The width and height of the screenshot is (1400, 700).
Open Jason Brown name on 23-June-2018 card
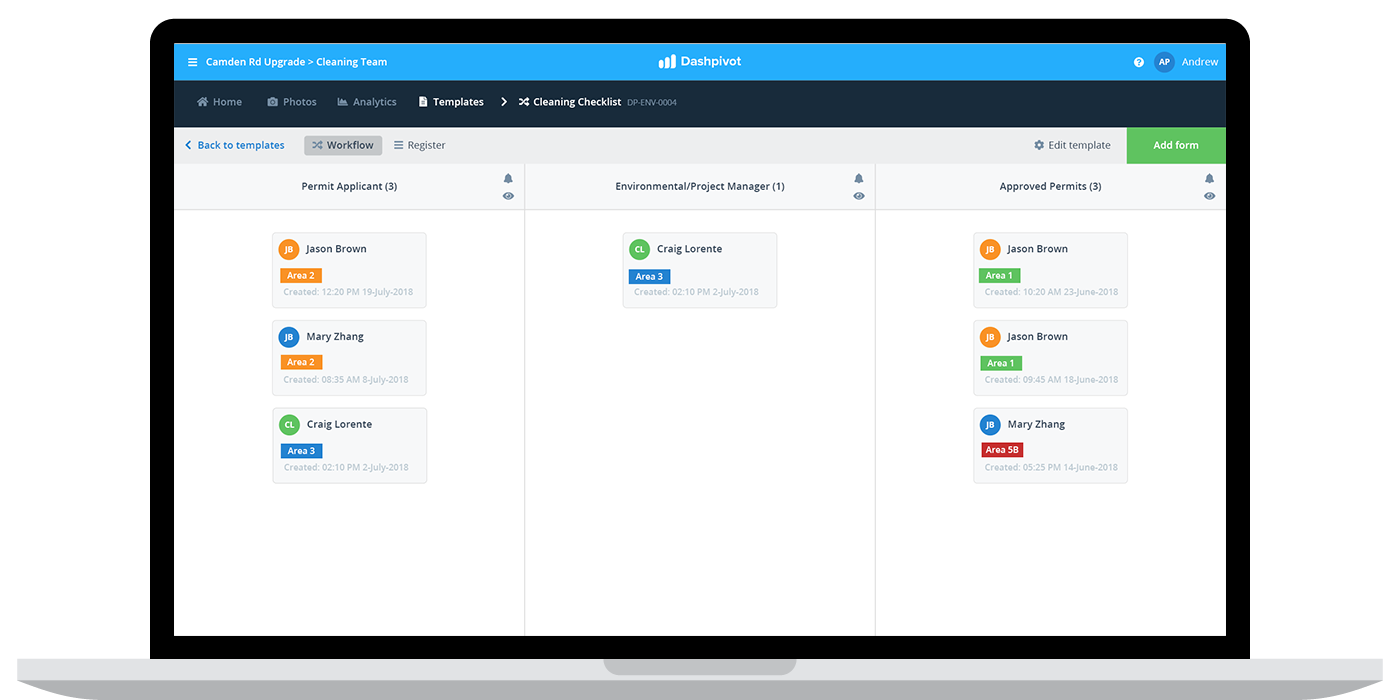(1037, 249)
